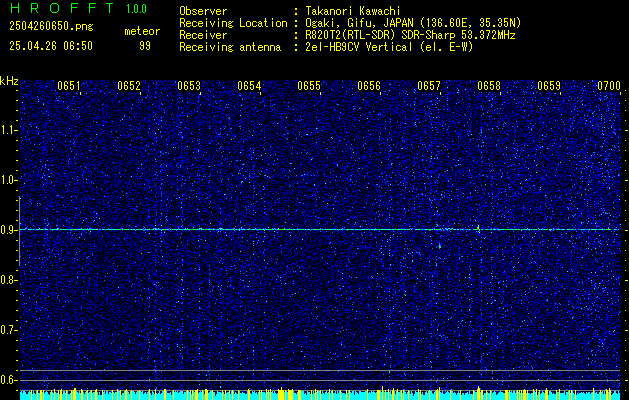Click the 1.1 kHz axis label
Screen dimensions: 629x400
9,130
